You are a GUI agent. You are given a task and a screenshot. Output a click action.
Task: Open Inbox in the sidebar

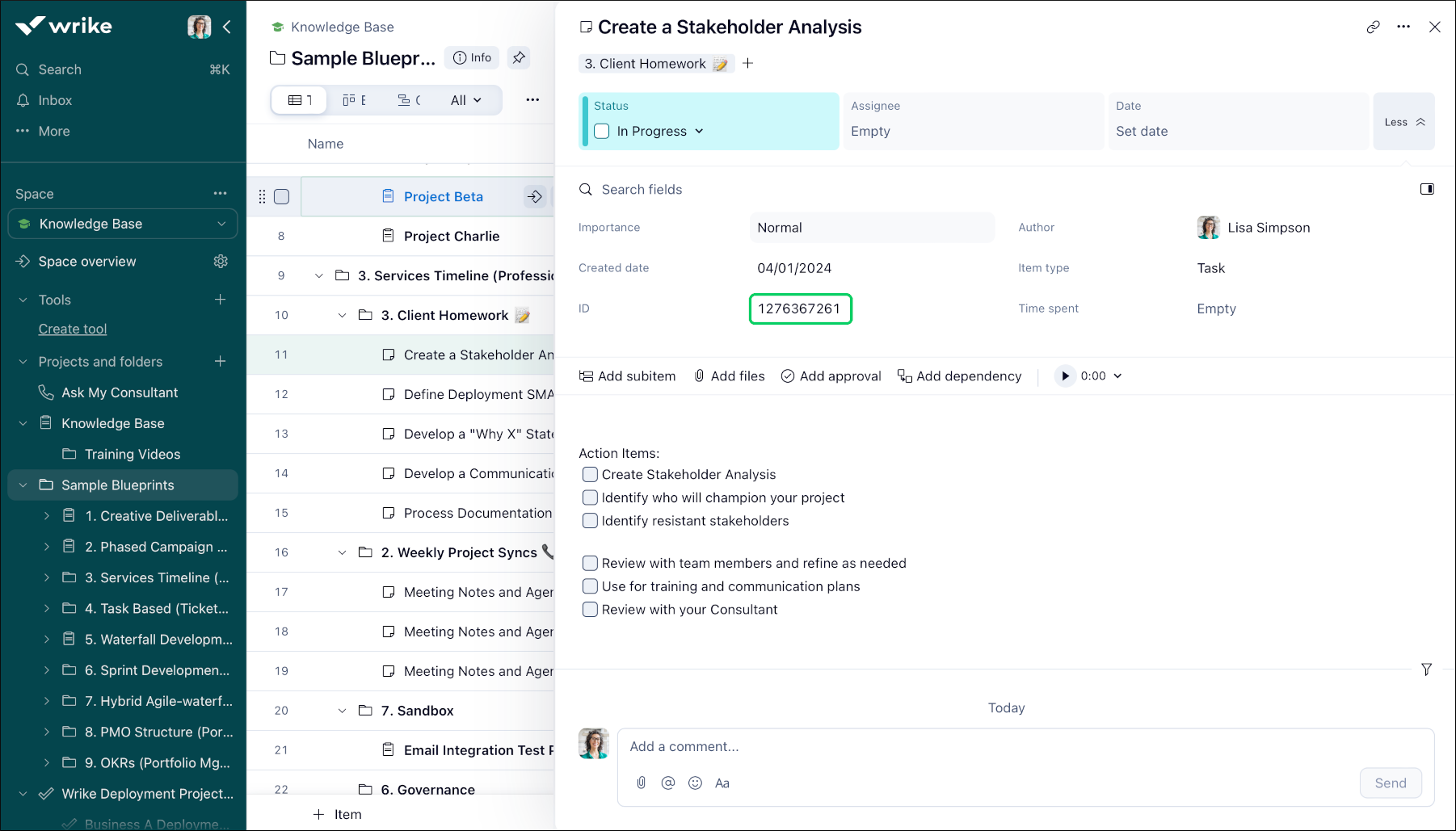[x=55, y=100]
